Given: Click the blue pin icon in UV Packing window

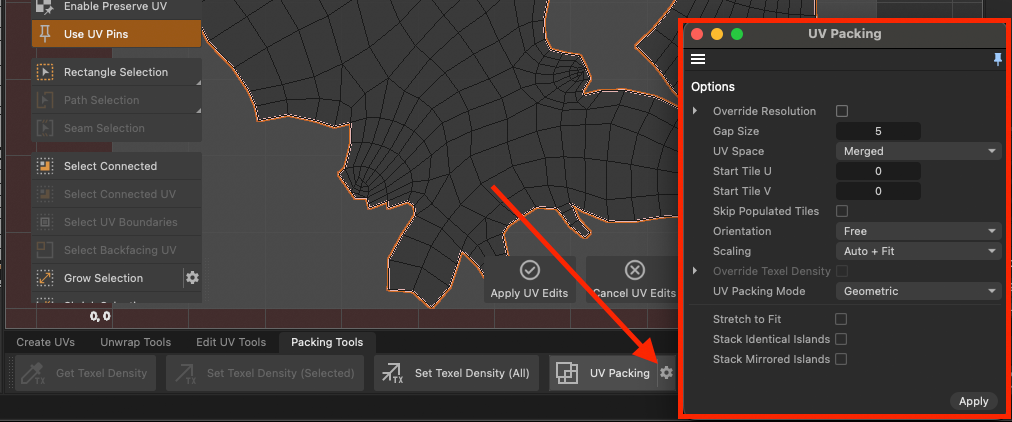Looking at the screenshot, I should point(998,59).
